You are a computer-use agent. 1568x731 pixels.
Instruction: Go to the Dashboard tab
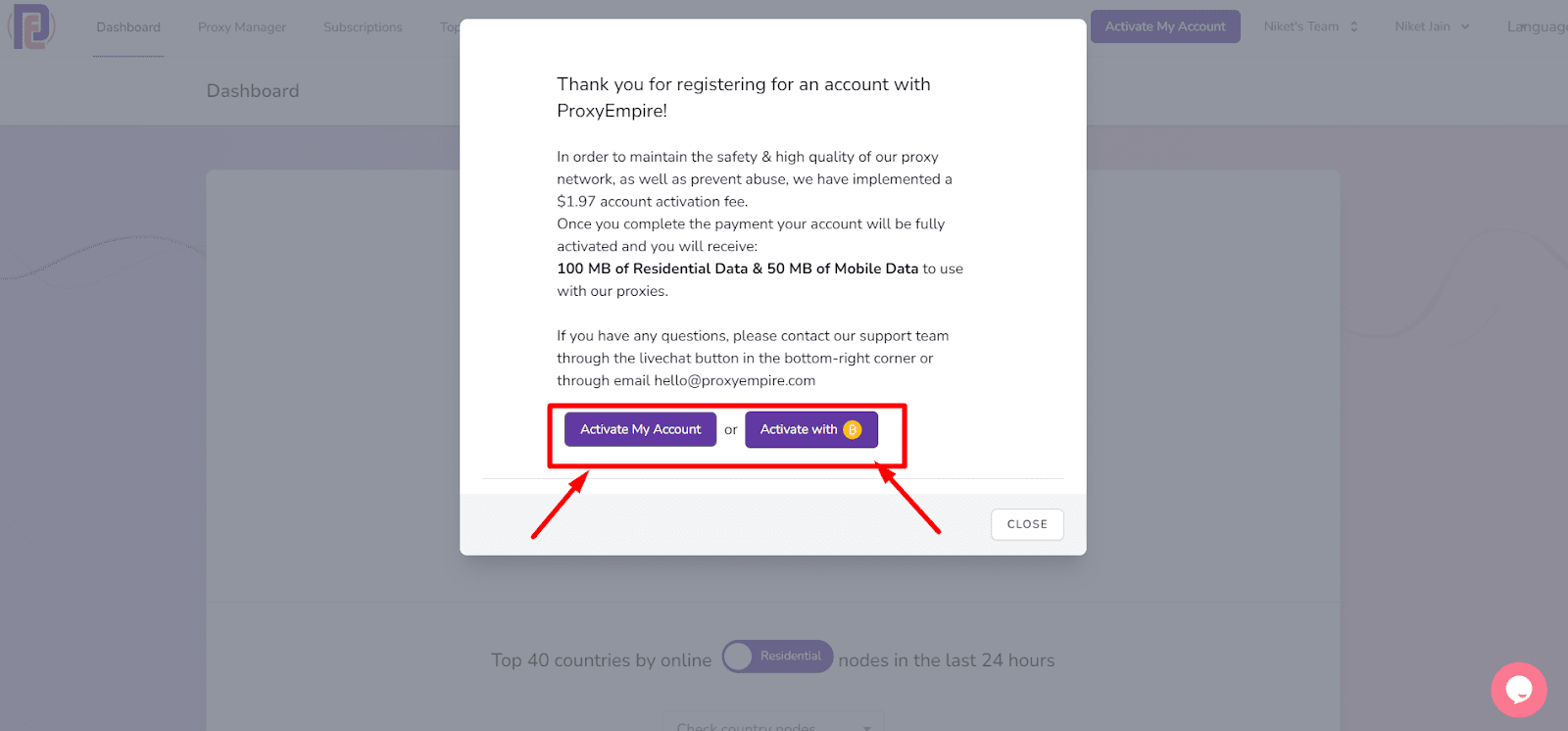(x=128, y=27)
